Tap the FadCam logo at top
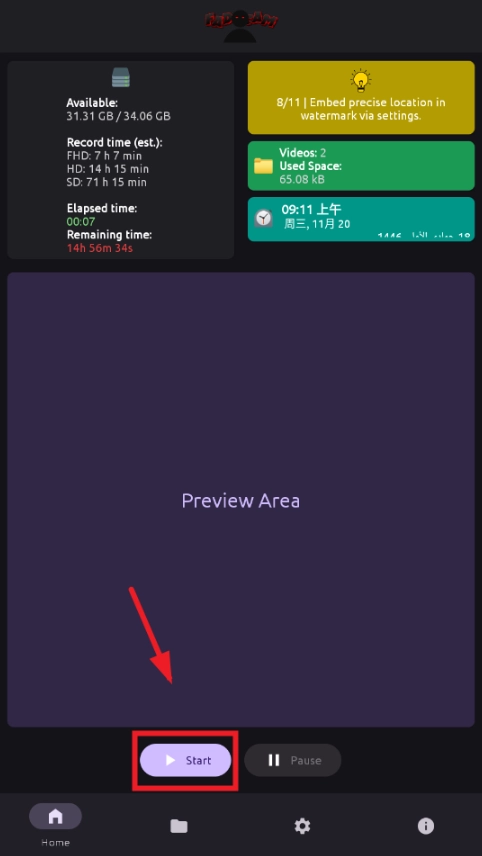Viewport: 482px width, 856px height. pyautogui.click(x=241, y=25)
